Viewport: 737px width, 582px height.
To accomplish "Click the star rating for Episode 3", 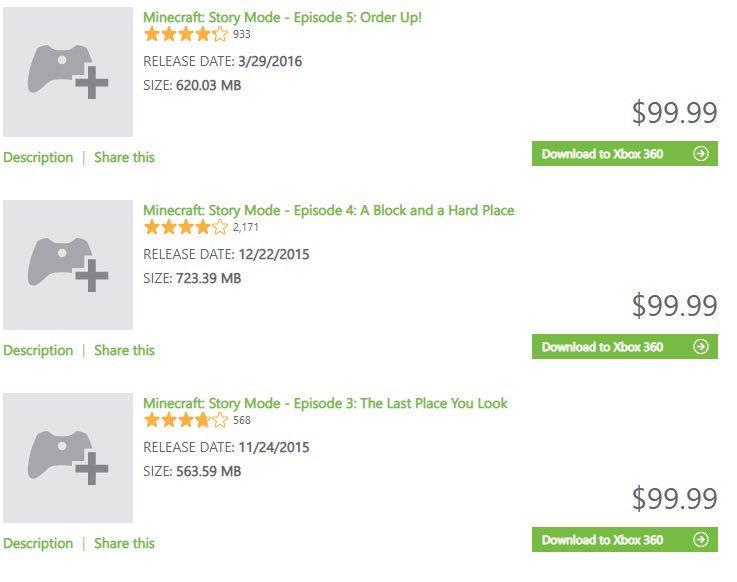I will tap(186, 421).
